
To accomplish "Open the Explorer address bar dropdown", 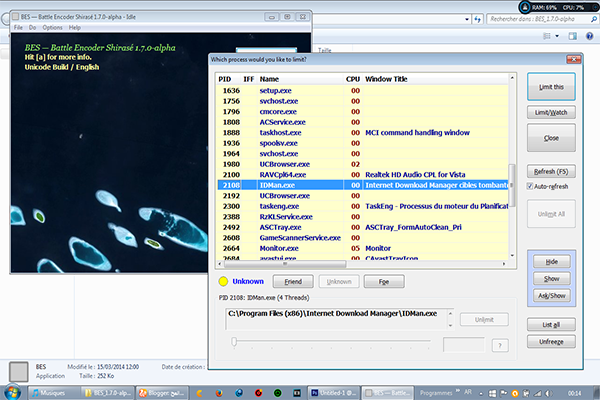I will [x=467, y=19].
